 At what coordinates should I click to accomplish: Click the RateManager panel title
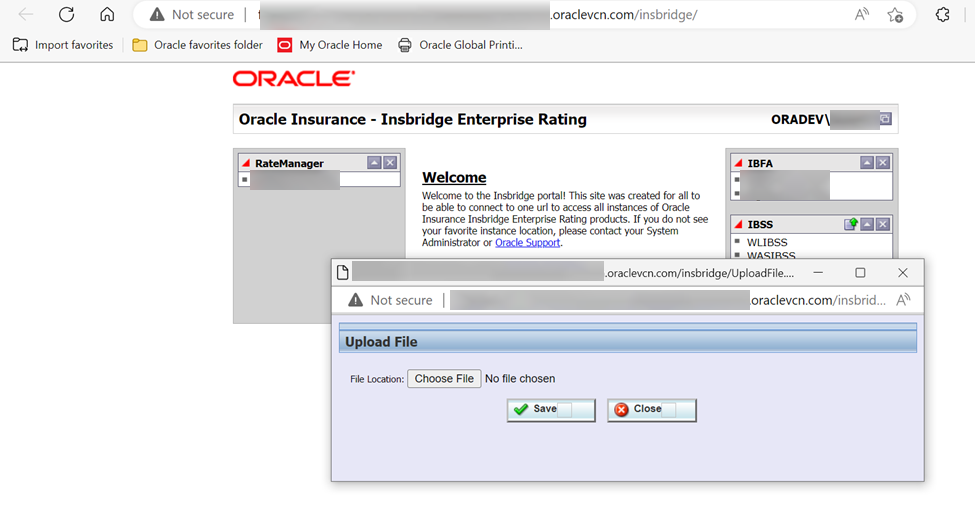(x=289, y=163)
